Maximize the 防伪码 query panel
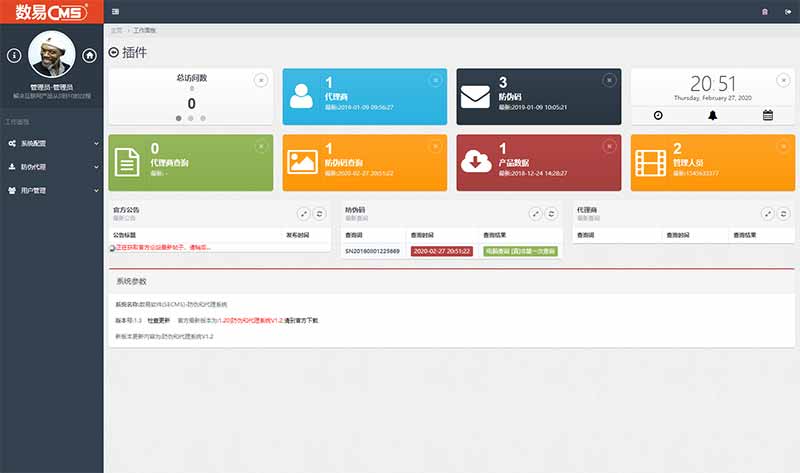 click(x=535, y=213)
